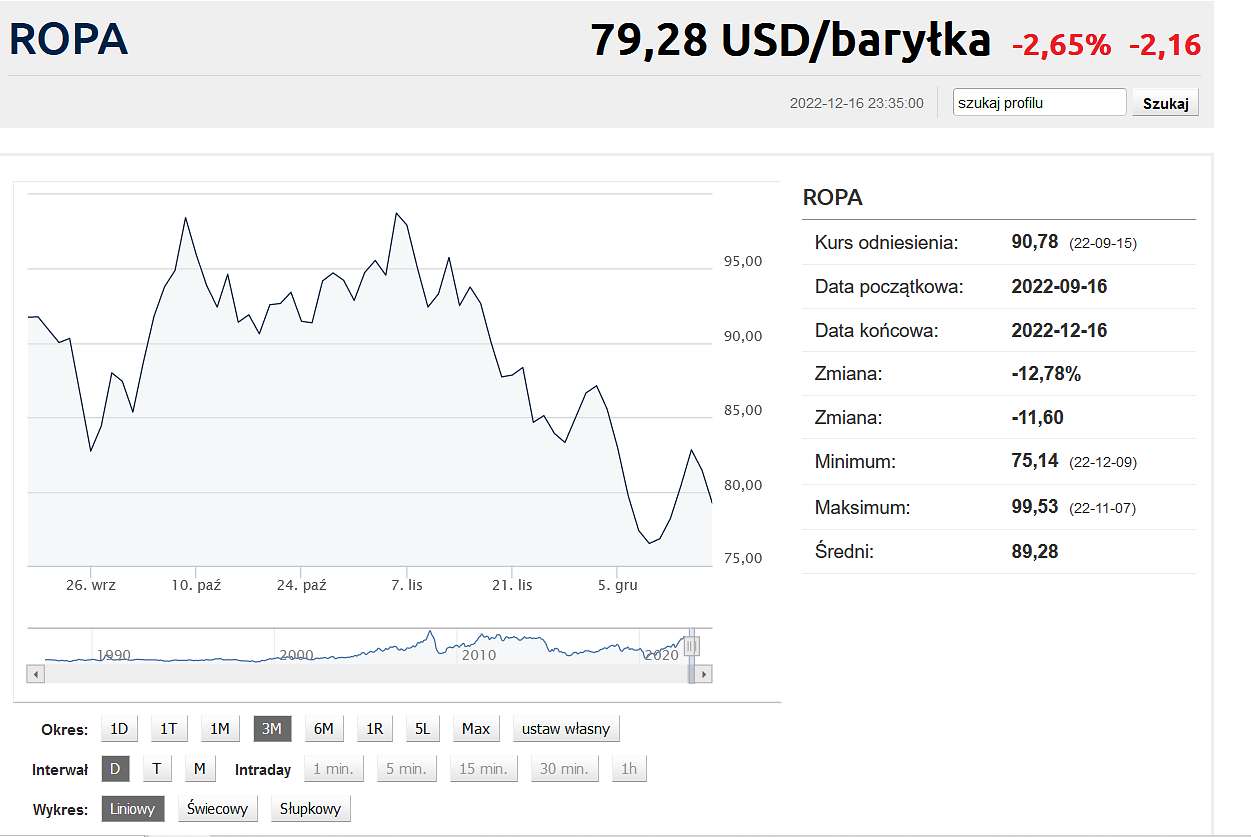Click the right arrow of the chart navigator scrollbar
The image size is (1251, 837).
[x=704, y=675]
